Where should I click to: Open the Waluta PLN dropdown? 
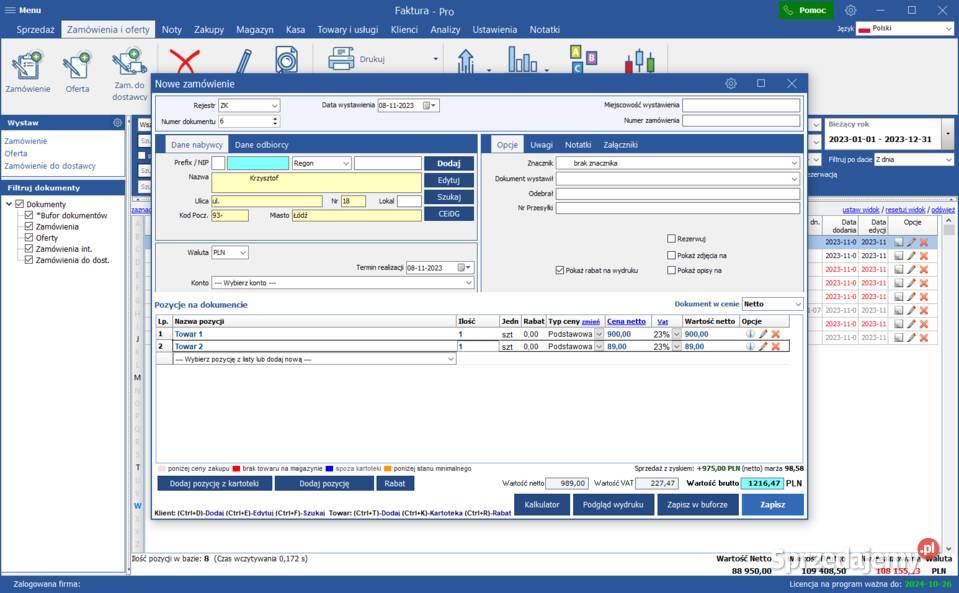[x=243, y=253]
